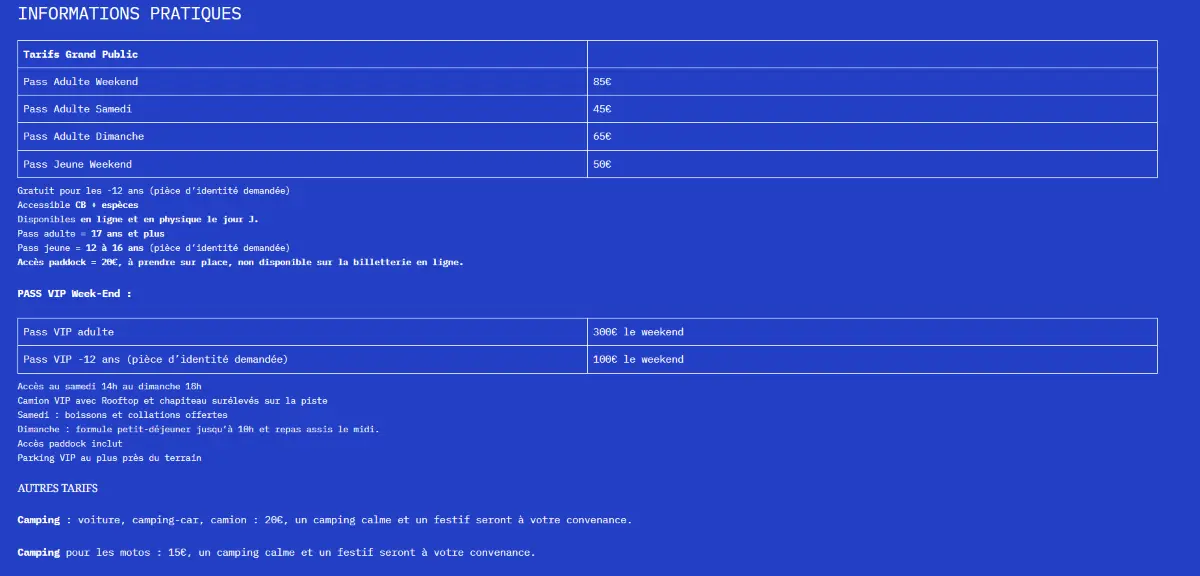Screen dimensions: 1200x576
Task: Select the Pass Jeune Weekend cell
Action: (x=77, y=164)
